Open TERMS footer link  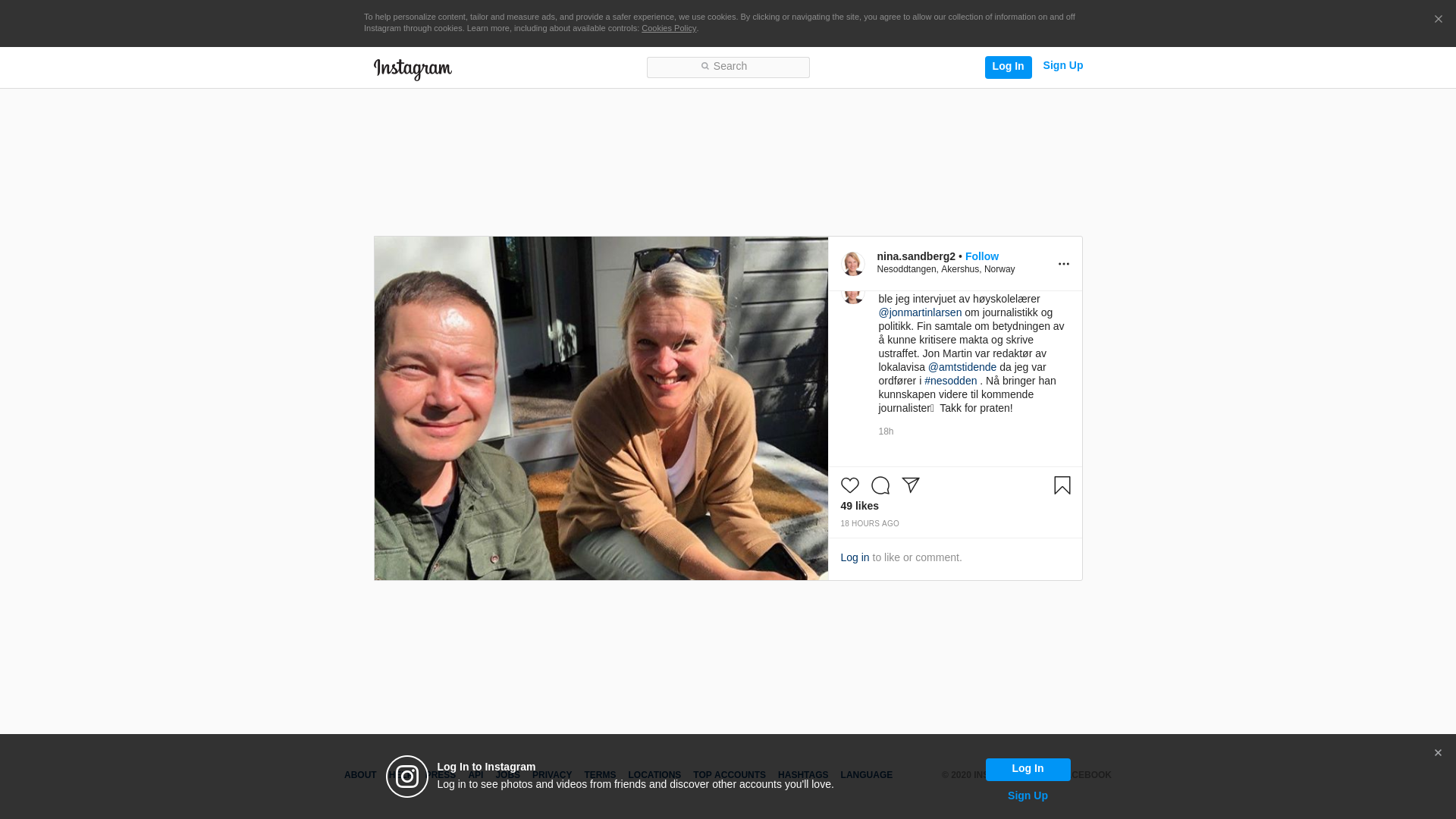click(x=600, y=775)
